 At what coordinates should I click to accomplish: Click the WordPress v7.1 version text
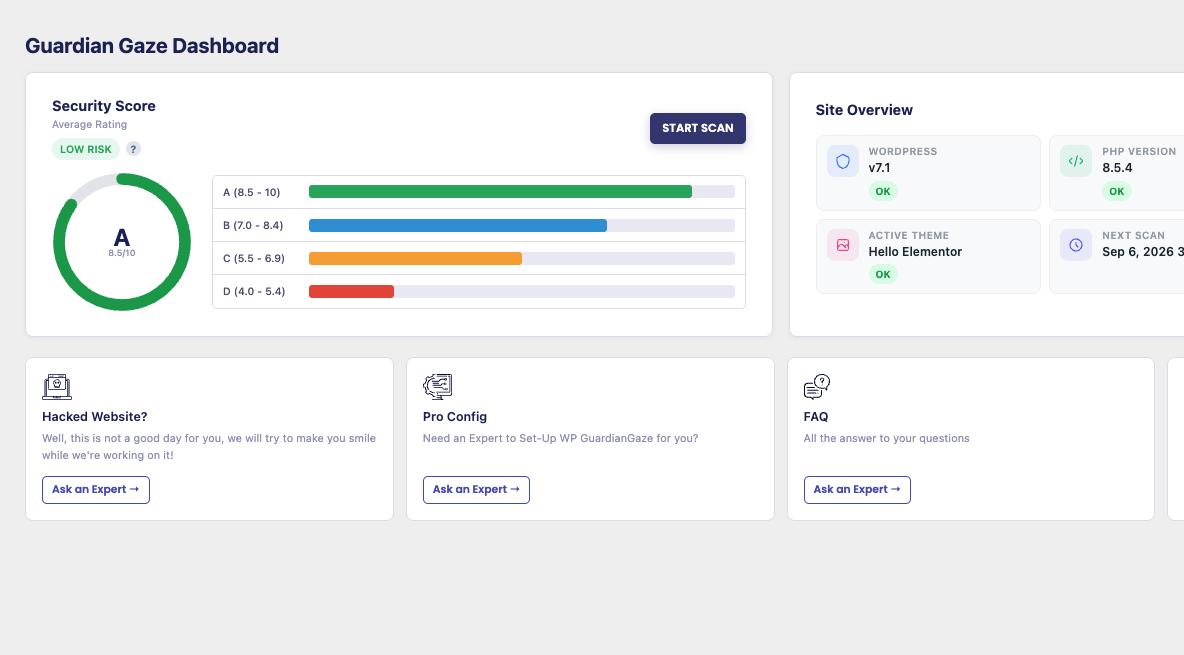[879, 168]
